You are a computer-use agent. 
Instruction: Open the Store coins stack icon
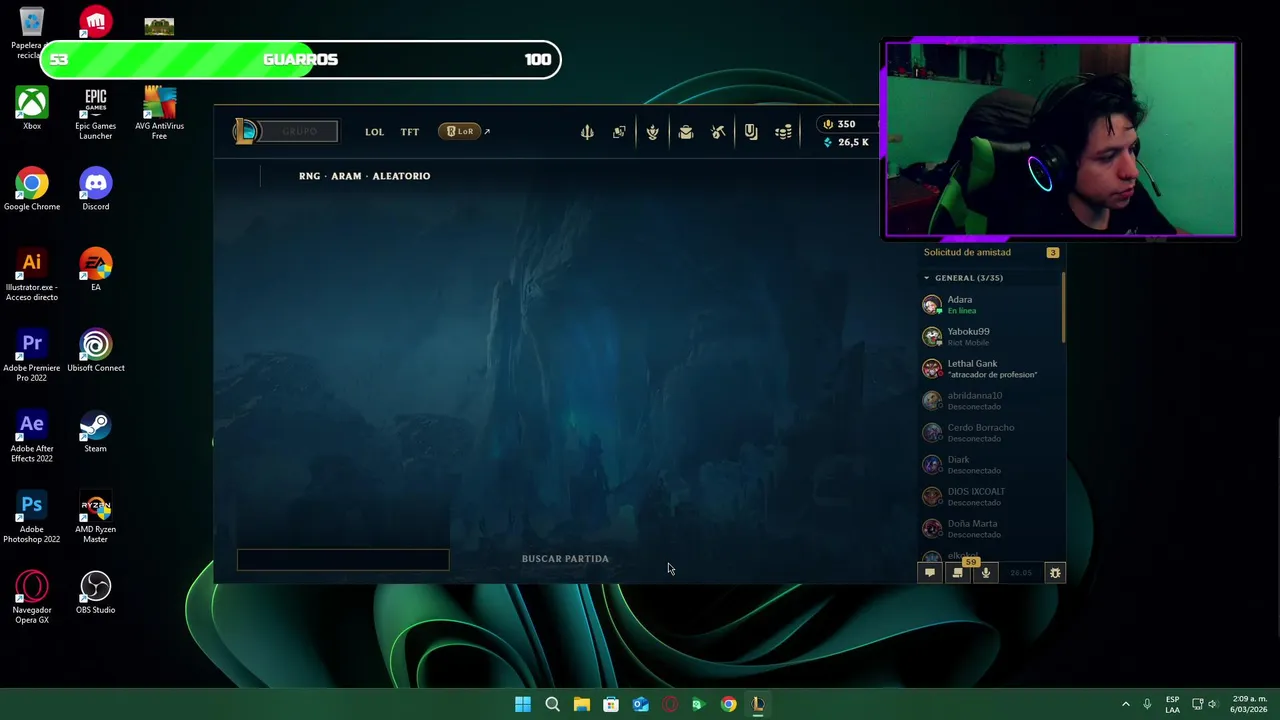click(x=784, y=132)
